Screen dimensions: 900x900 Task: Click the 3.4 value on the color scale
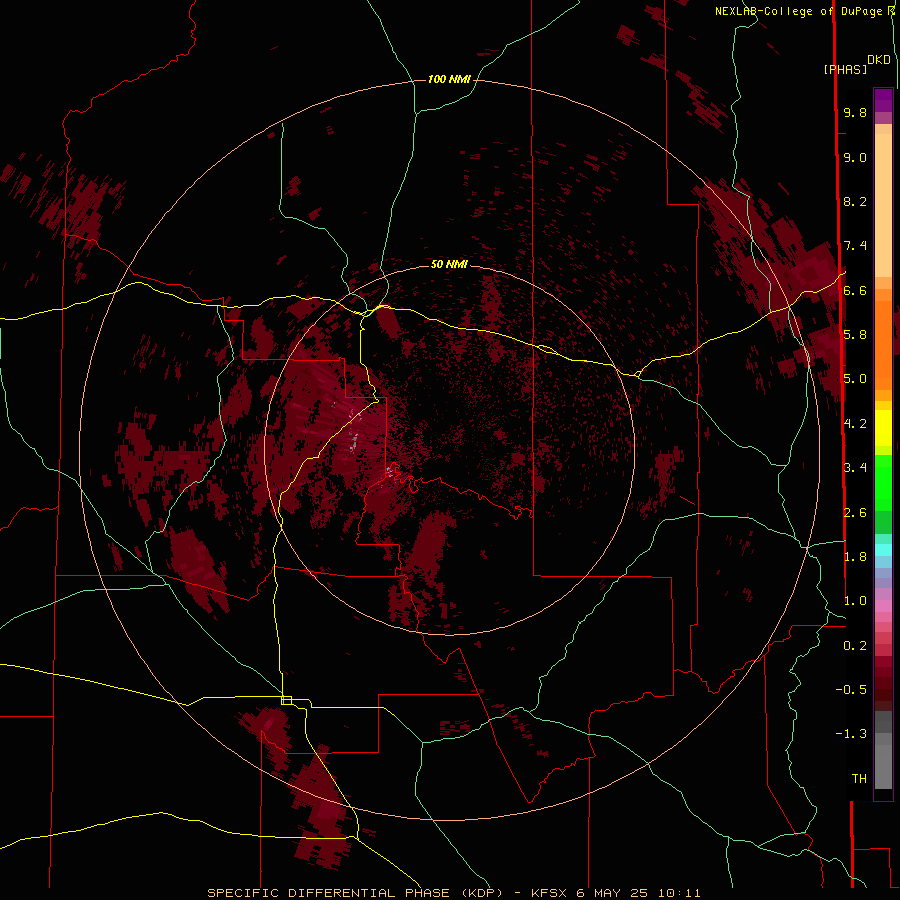(855, 468)
